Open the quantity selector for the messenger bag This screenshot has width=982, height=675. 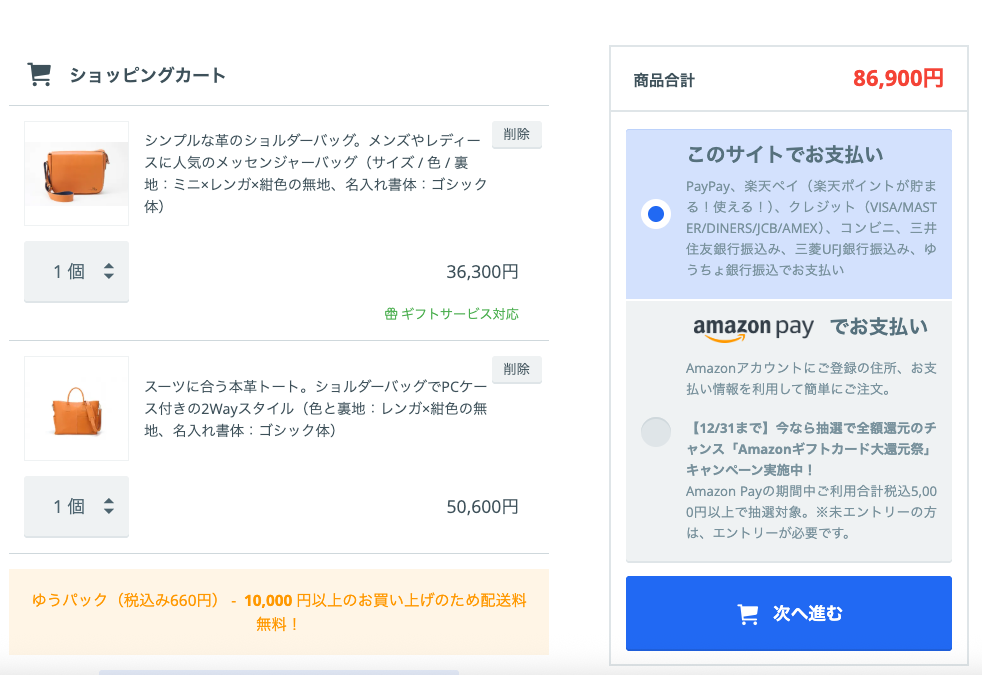pos(76,270)
